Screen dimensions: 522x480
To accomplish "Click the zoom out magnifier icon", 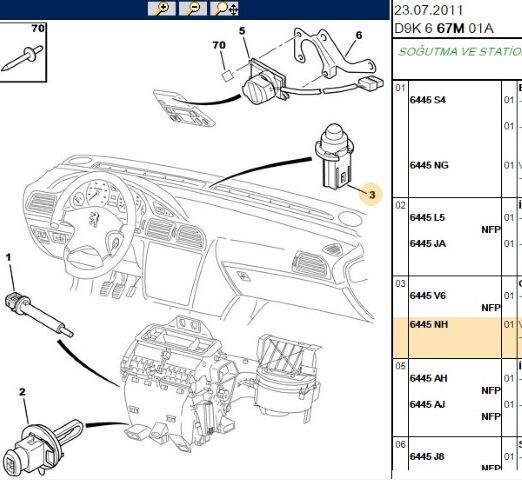I will pyautogui.click(x=193, y=8).
